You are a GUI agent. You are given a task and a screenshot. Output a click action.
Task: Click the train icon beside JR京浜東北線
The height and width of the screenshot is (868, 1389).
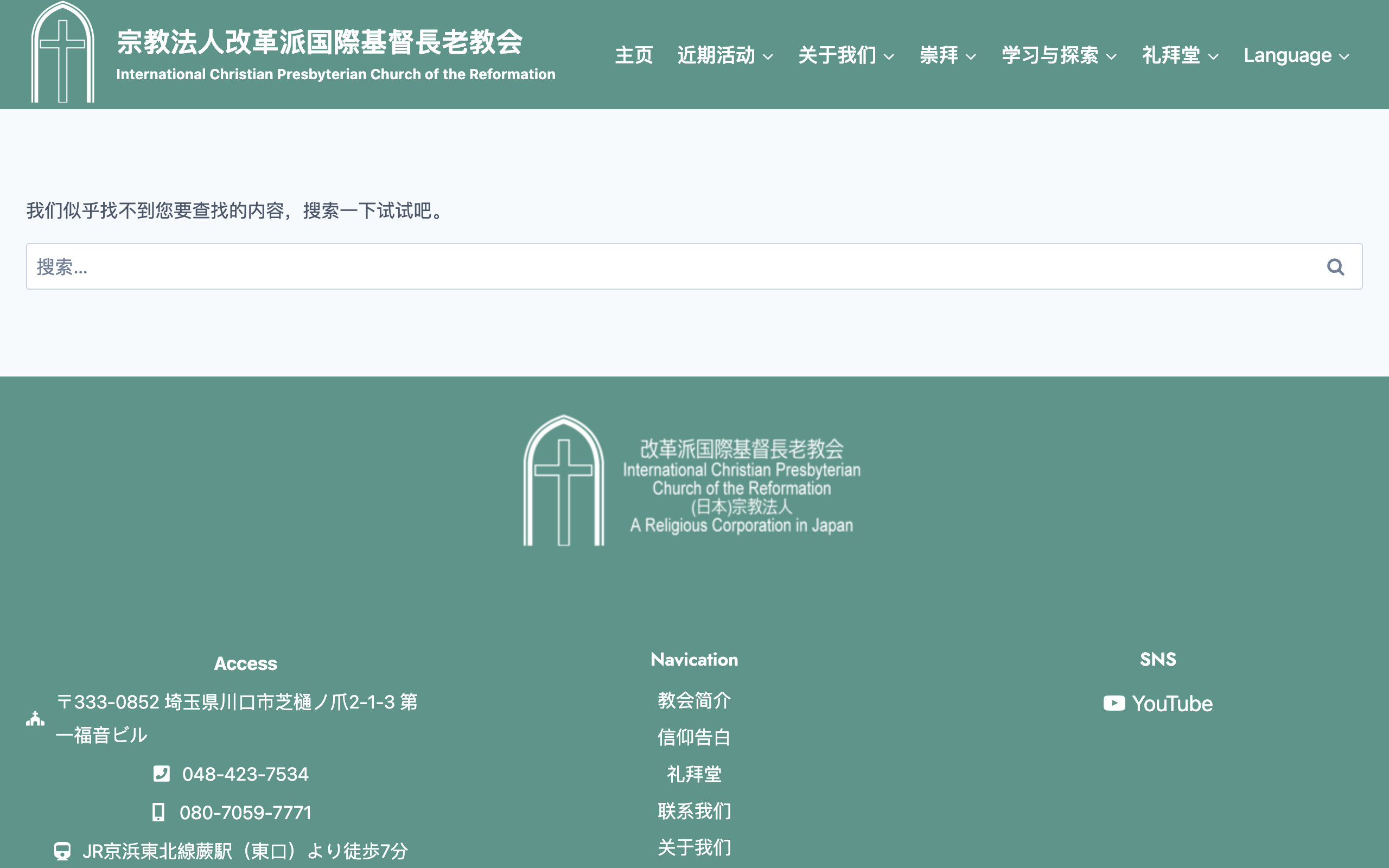tap(62, 851)
